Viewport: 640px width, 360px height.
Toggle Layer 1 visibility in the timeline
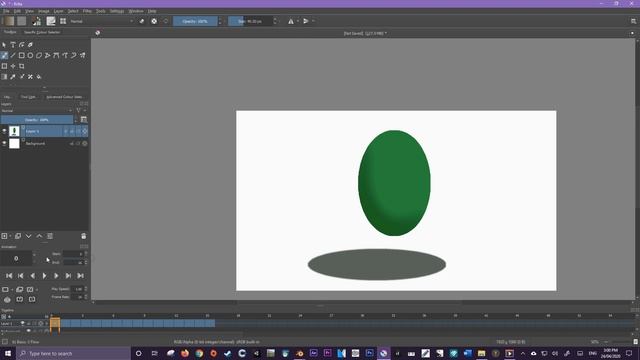point(22,323)
